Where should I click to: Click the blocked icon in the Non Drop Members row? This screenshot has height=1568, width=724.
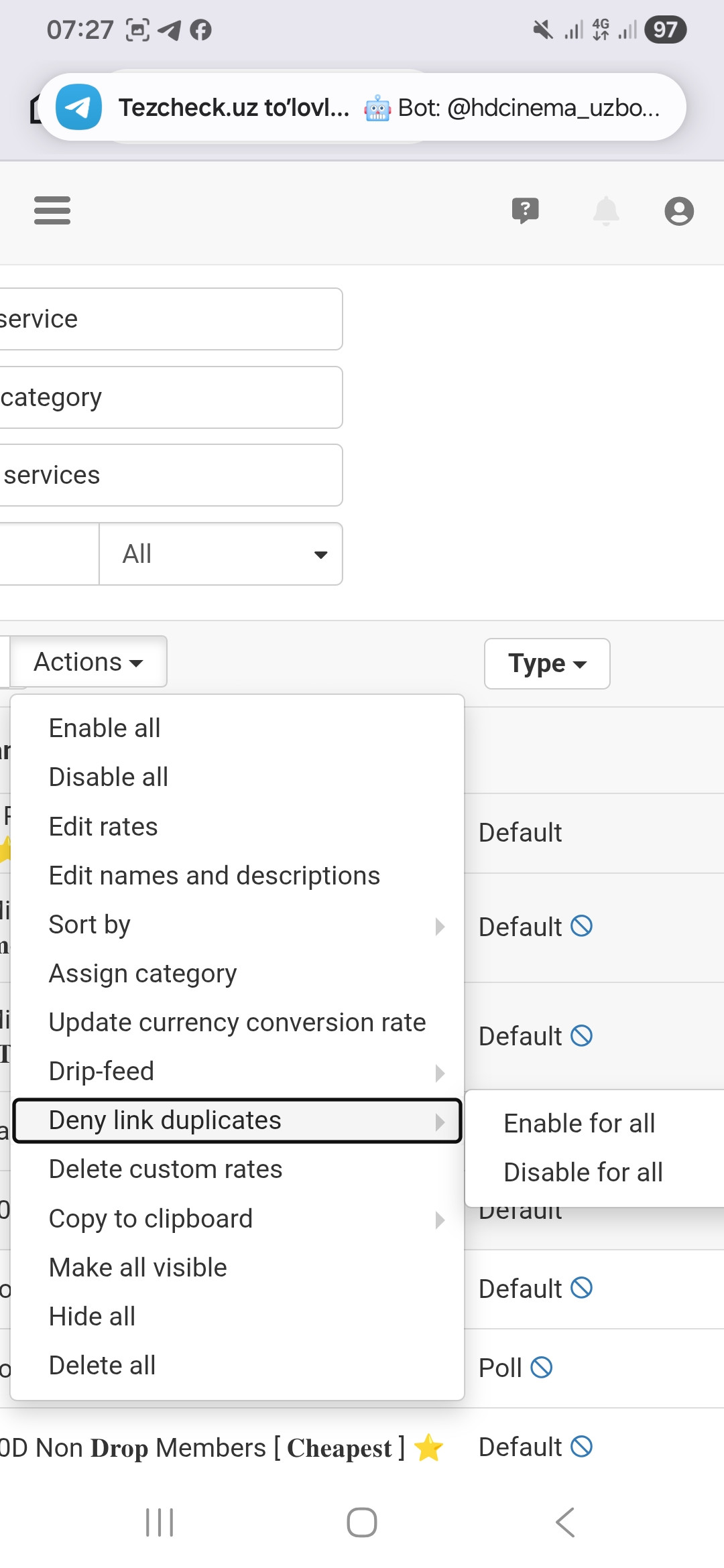(582, 1447)
